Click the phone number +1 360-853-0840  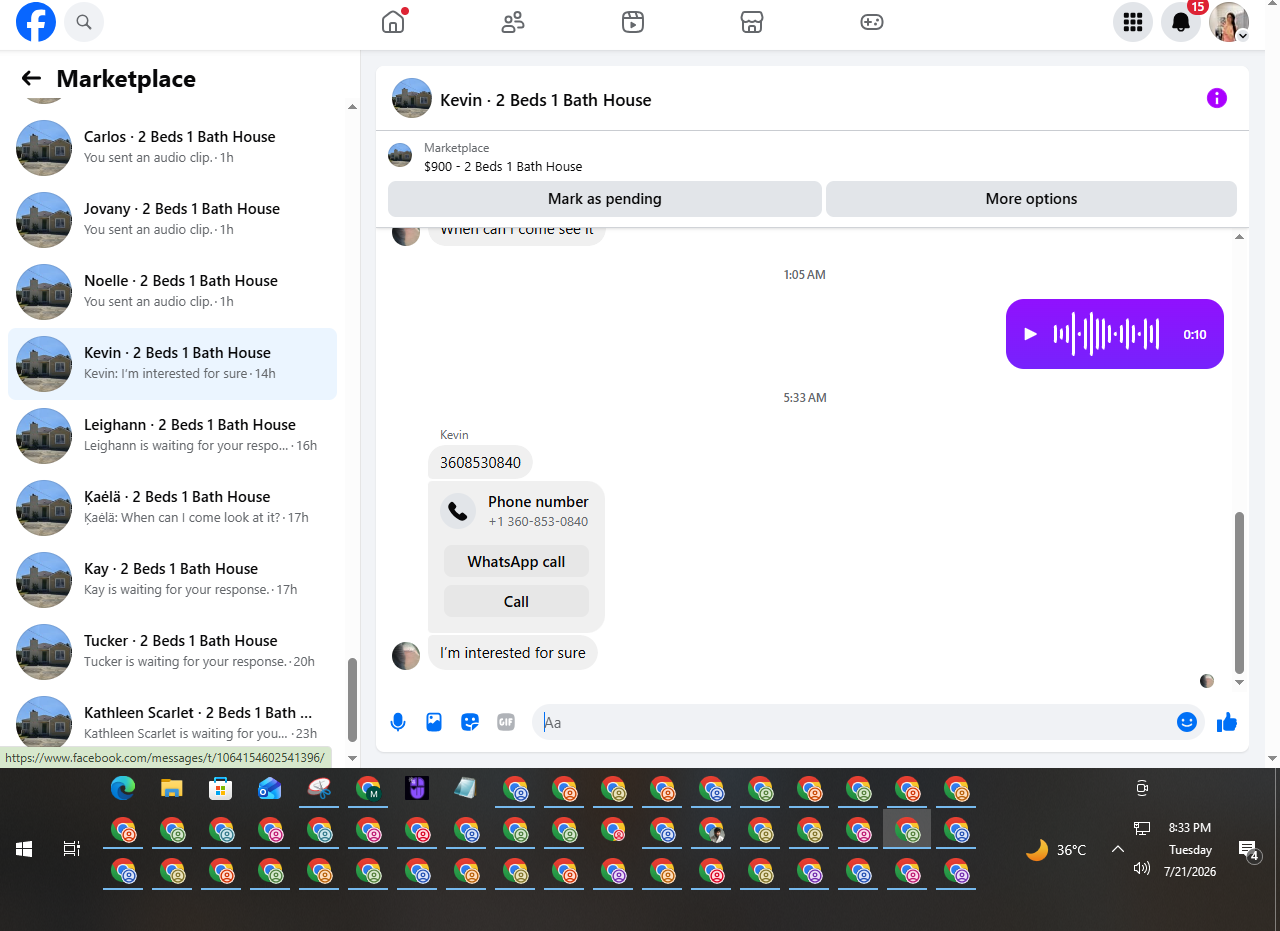[x=538, y=522]
